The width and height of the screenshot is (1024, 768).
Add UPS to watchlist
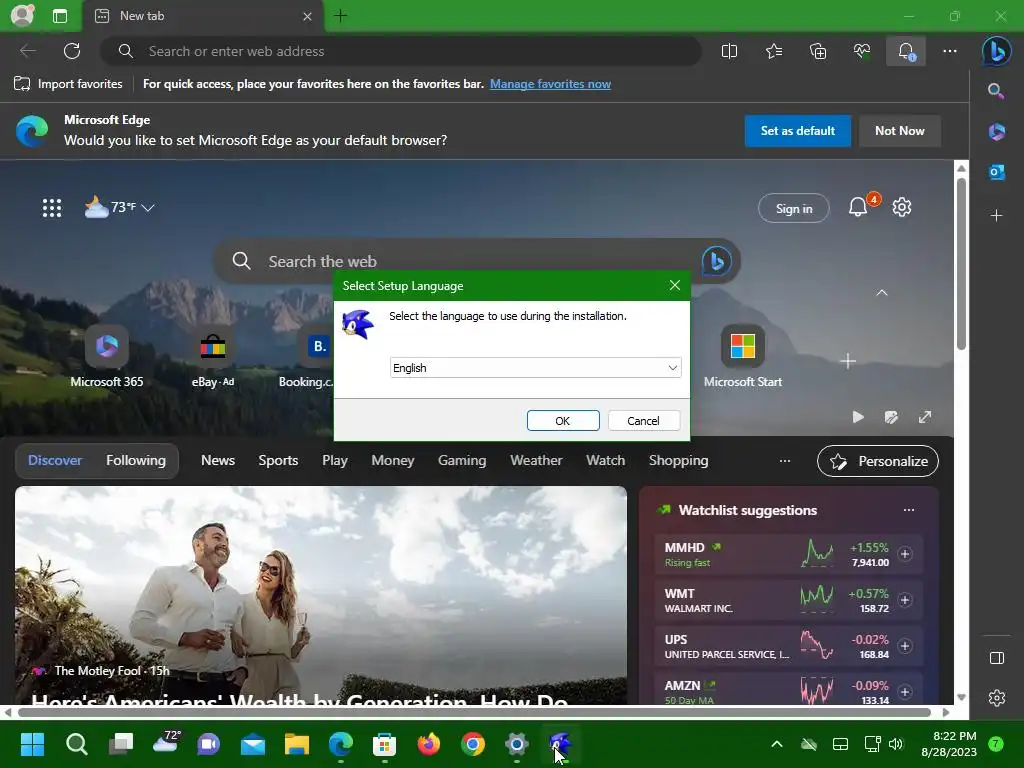point(904,645)
